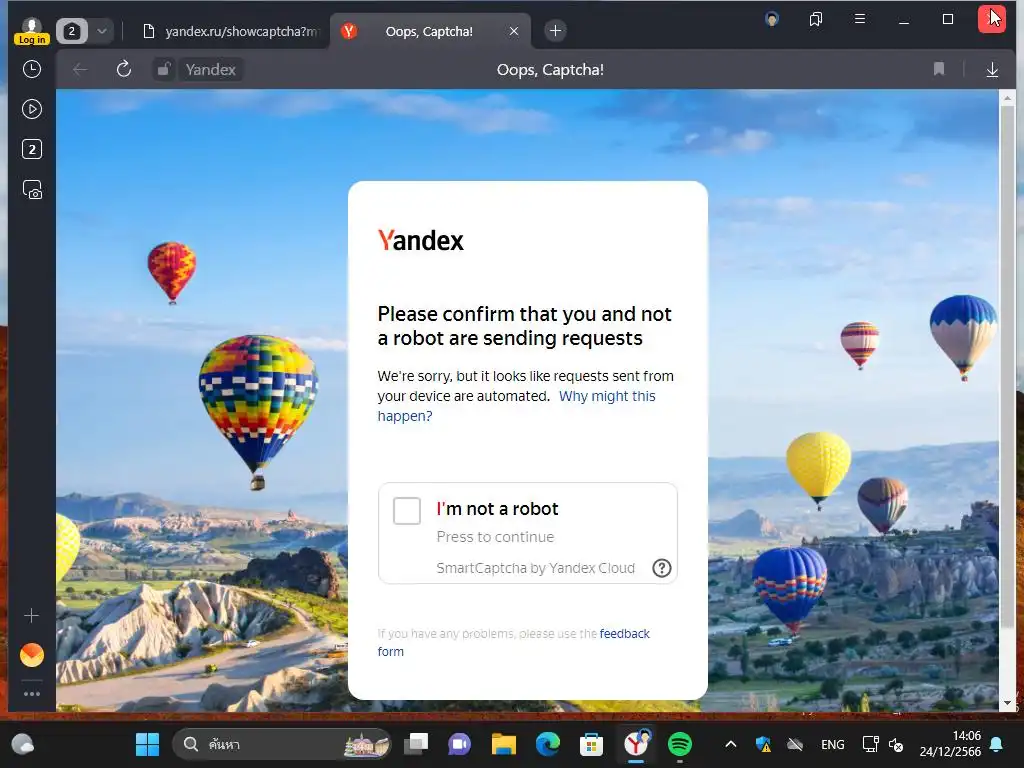This screenshot has width=1024, height=768.
Task: Open the browser profile avatar icon
Action: point(772,19)
